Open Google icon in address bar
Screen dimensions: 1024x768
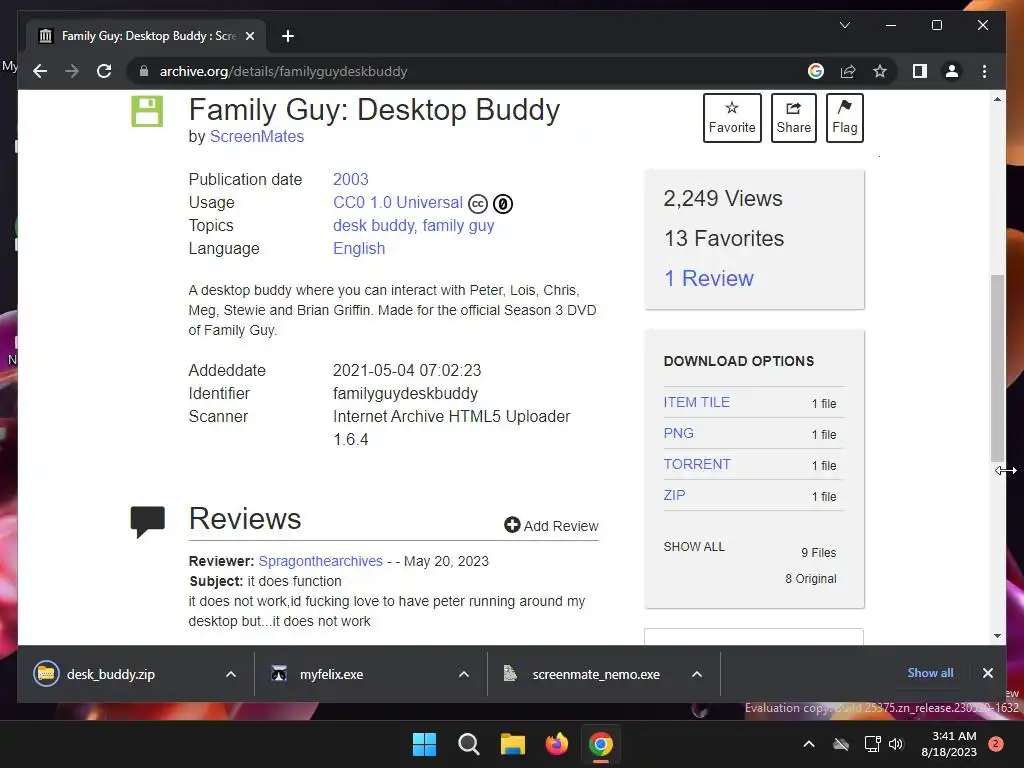coord(816,71)
